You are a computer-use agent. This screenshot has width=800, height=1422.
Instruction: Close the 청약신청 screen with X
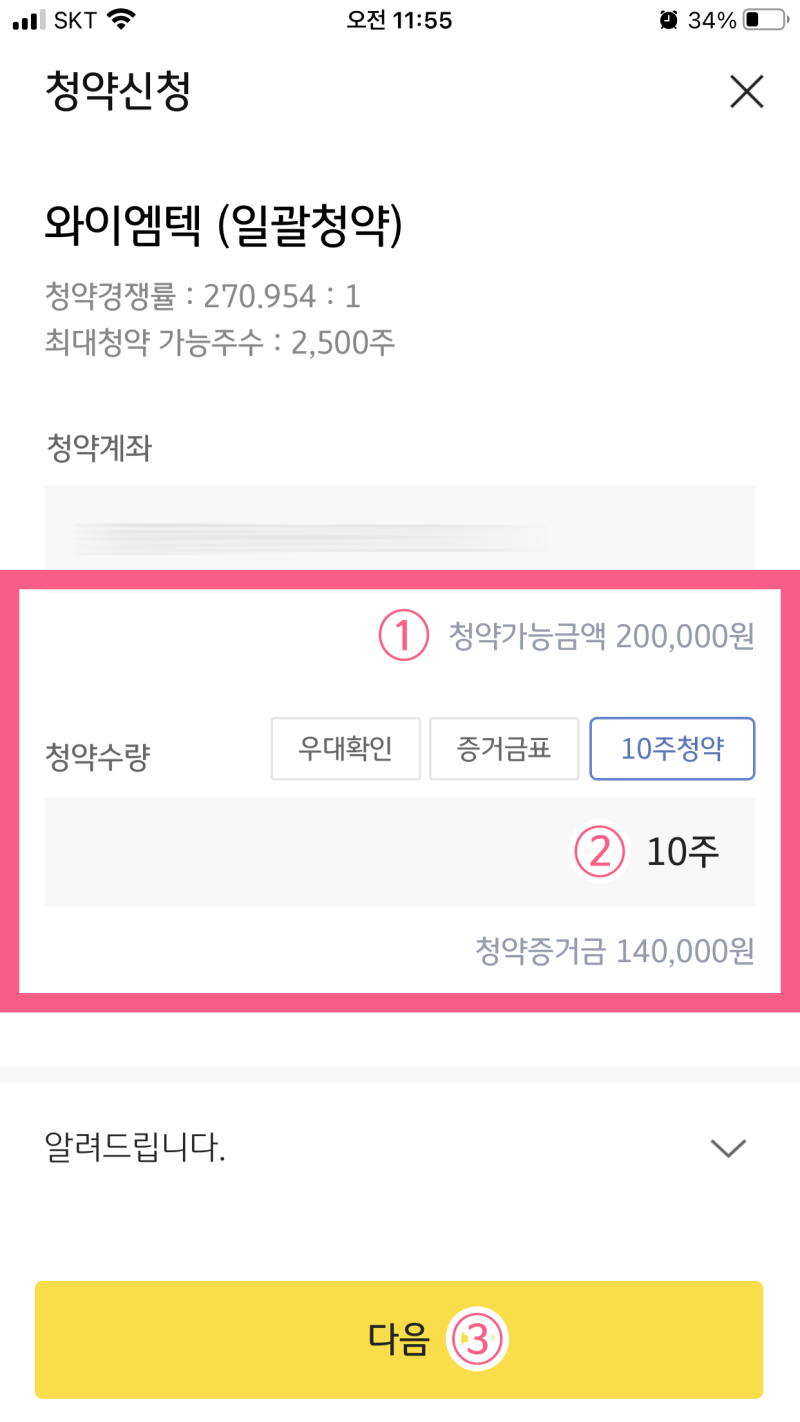click(746, 92)
